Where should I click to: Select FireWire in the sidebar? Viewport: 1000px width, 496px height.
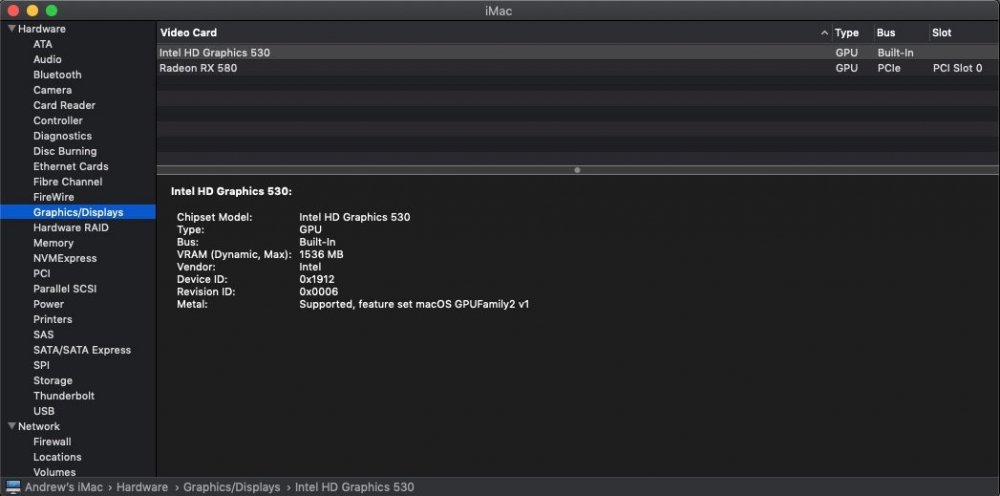pos(54,197)
